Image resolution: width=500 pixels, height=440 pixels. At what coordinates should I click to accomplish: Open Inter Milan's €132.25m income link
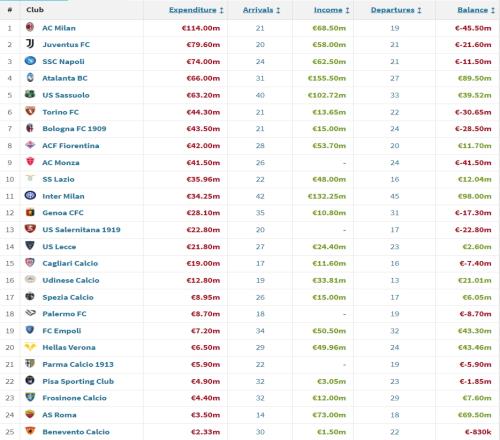pyautogui.click(x=327, y=196)
